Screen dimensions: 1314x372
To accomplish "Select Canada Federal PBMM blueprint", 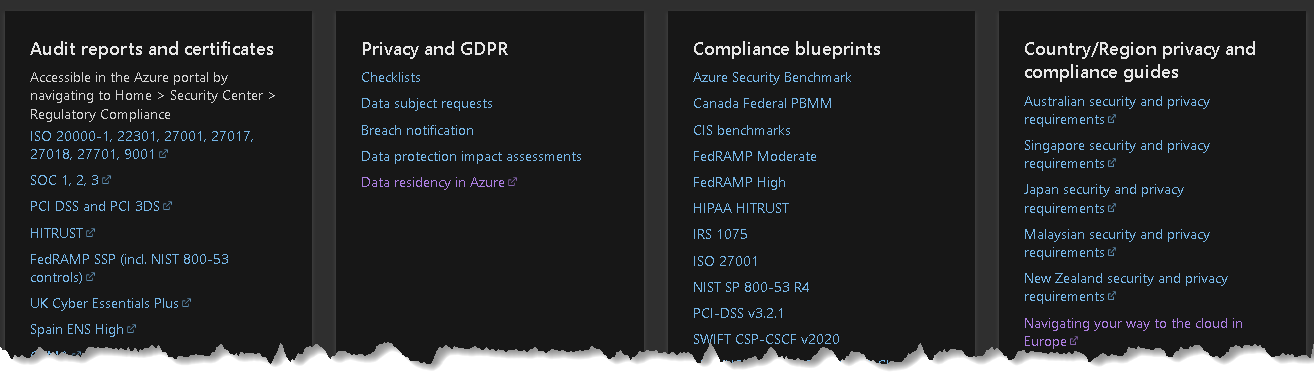I will [762, 103].
